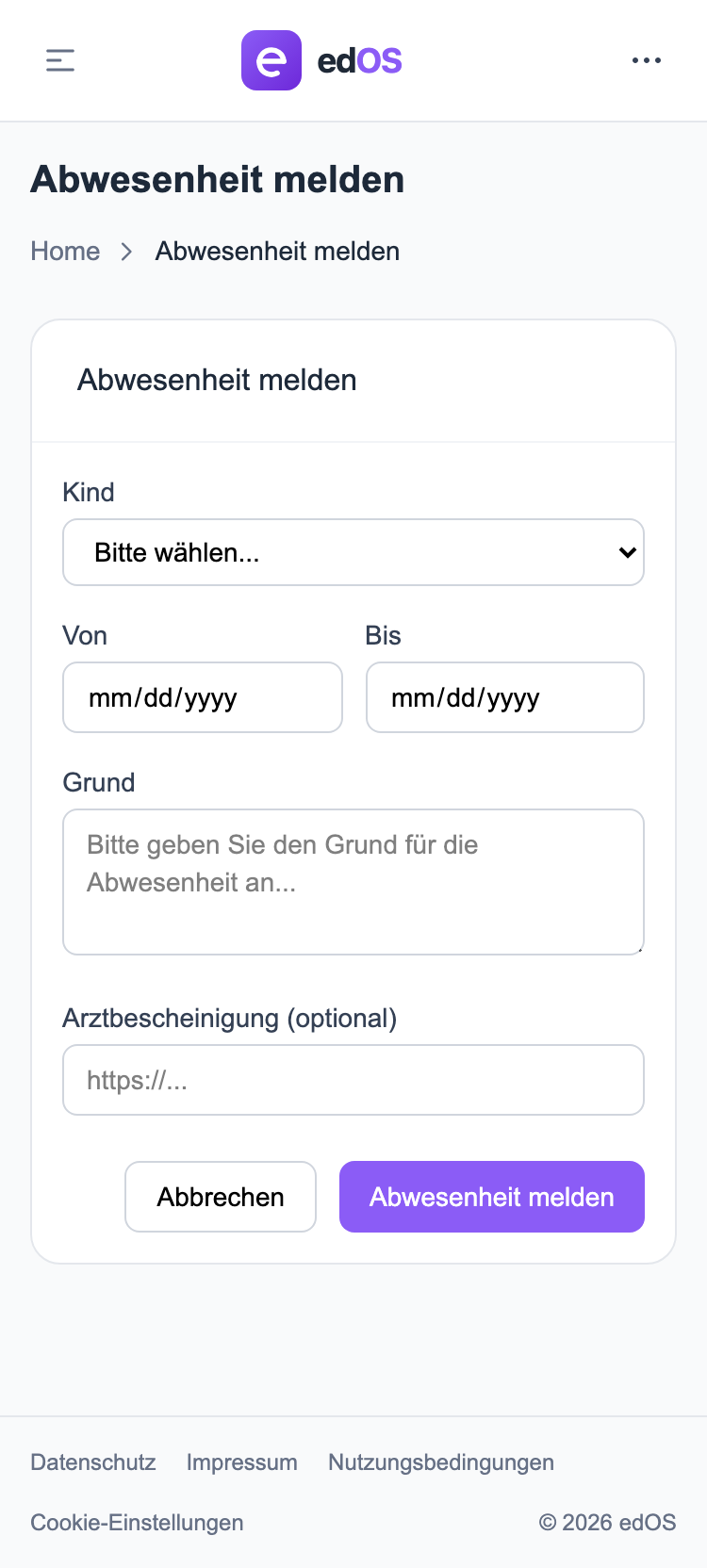
Task: Open the Nutzungsbedingungen page
Action: coord(440,1462)
